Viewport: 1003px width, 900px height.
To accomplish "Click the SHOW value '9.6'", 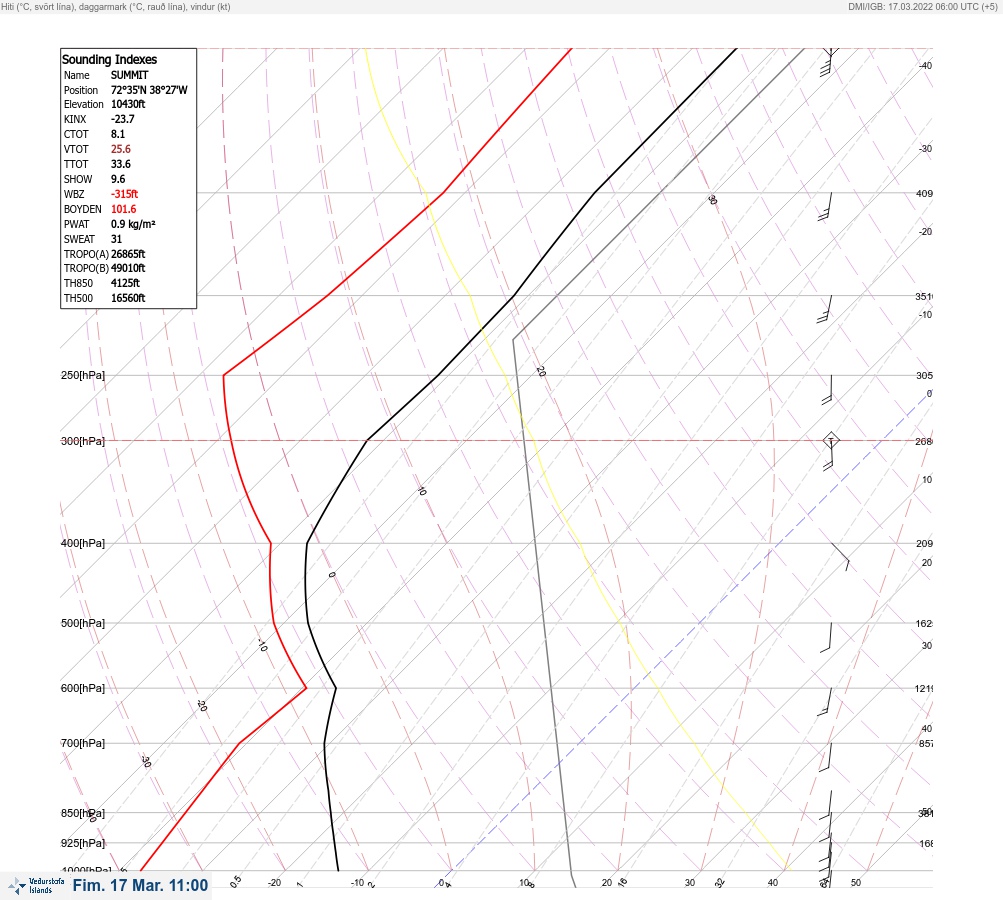I will (118, 179).
